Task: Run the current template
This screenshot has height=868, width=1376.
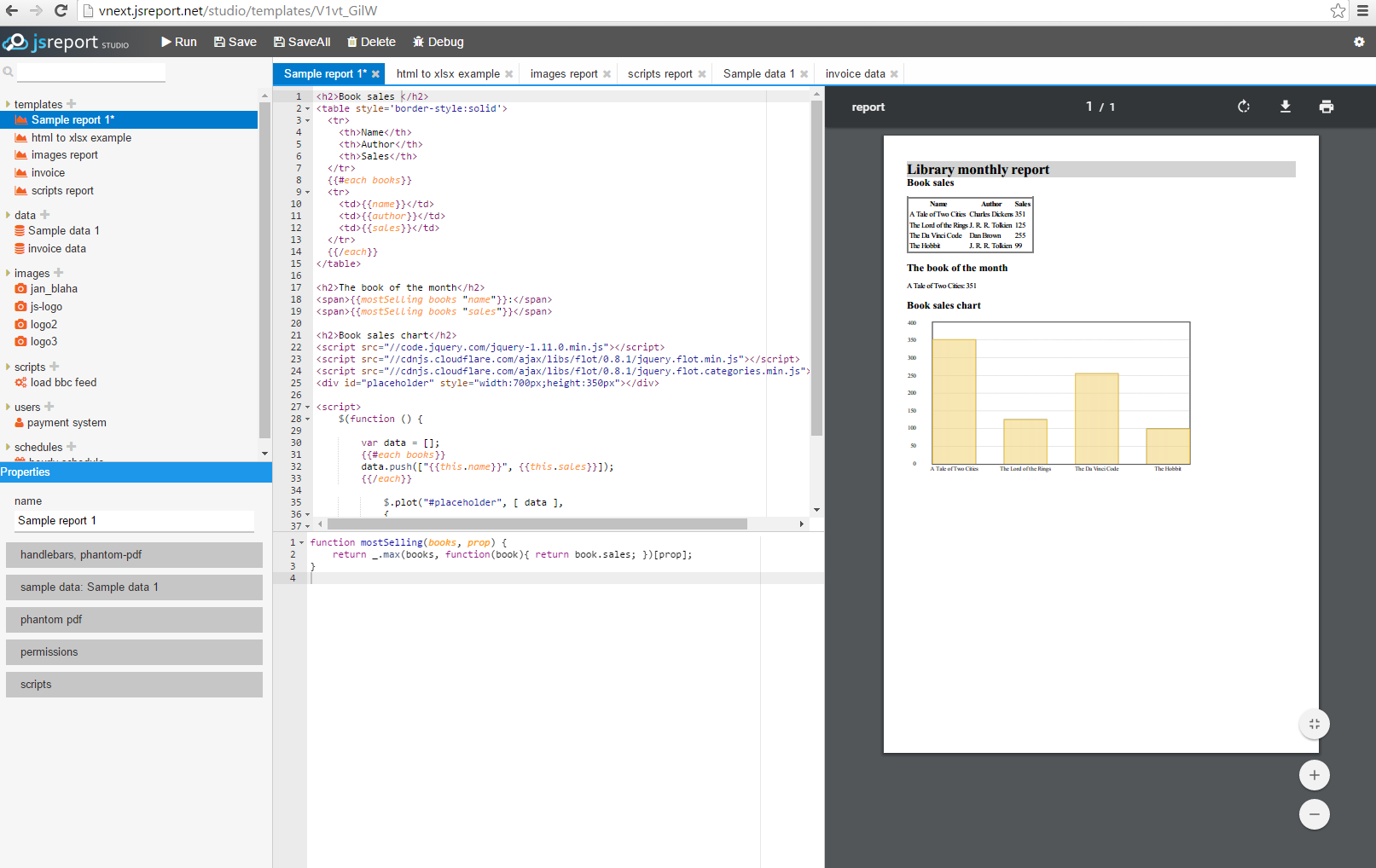Action: pyautogui.click(x=178, y=42)
